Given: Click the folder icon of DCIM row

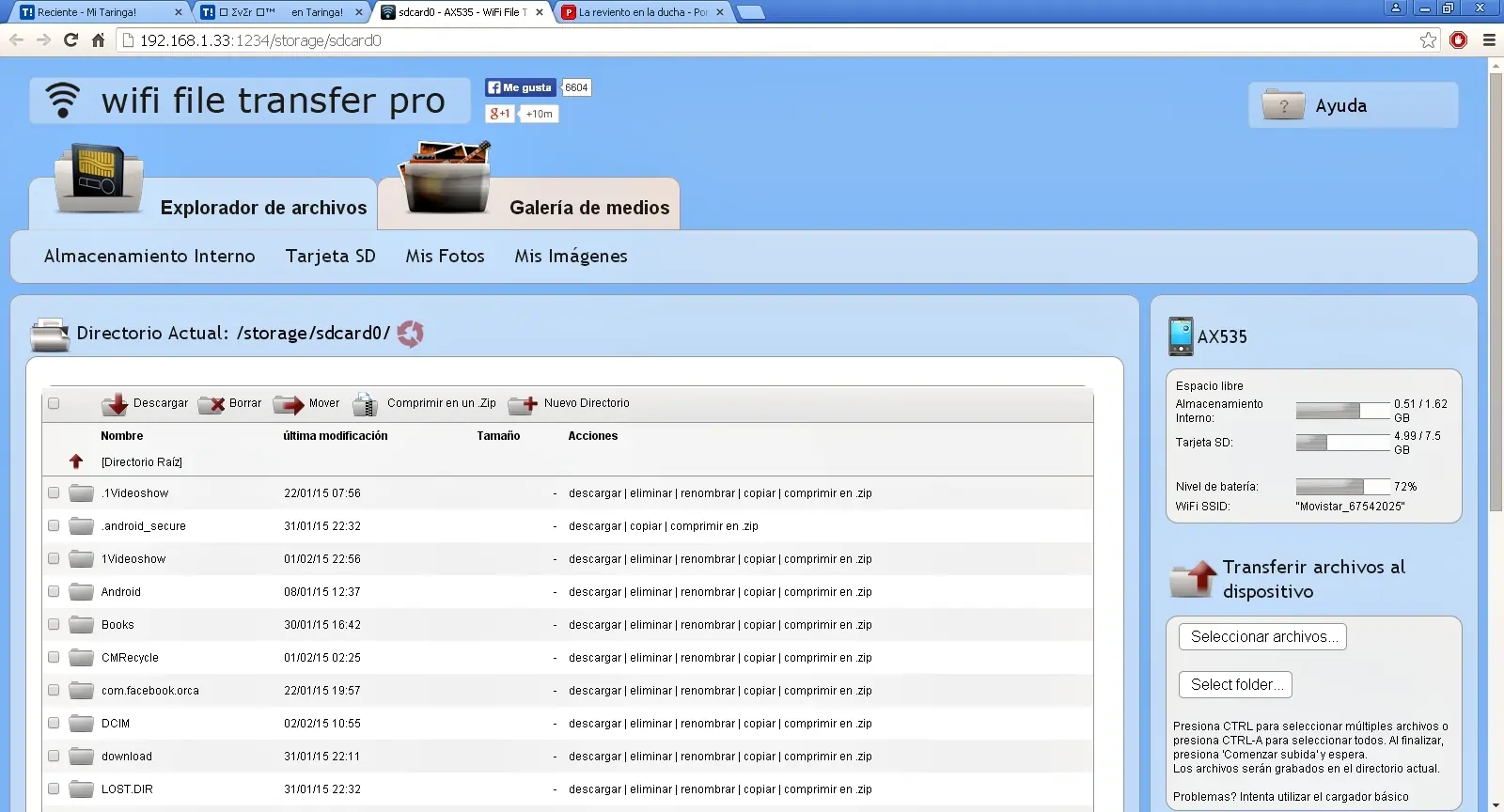Looking at the screenshot, I should 82,723.
